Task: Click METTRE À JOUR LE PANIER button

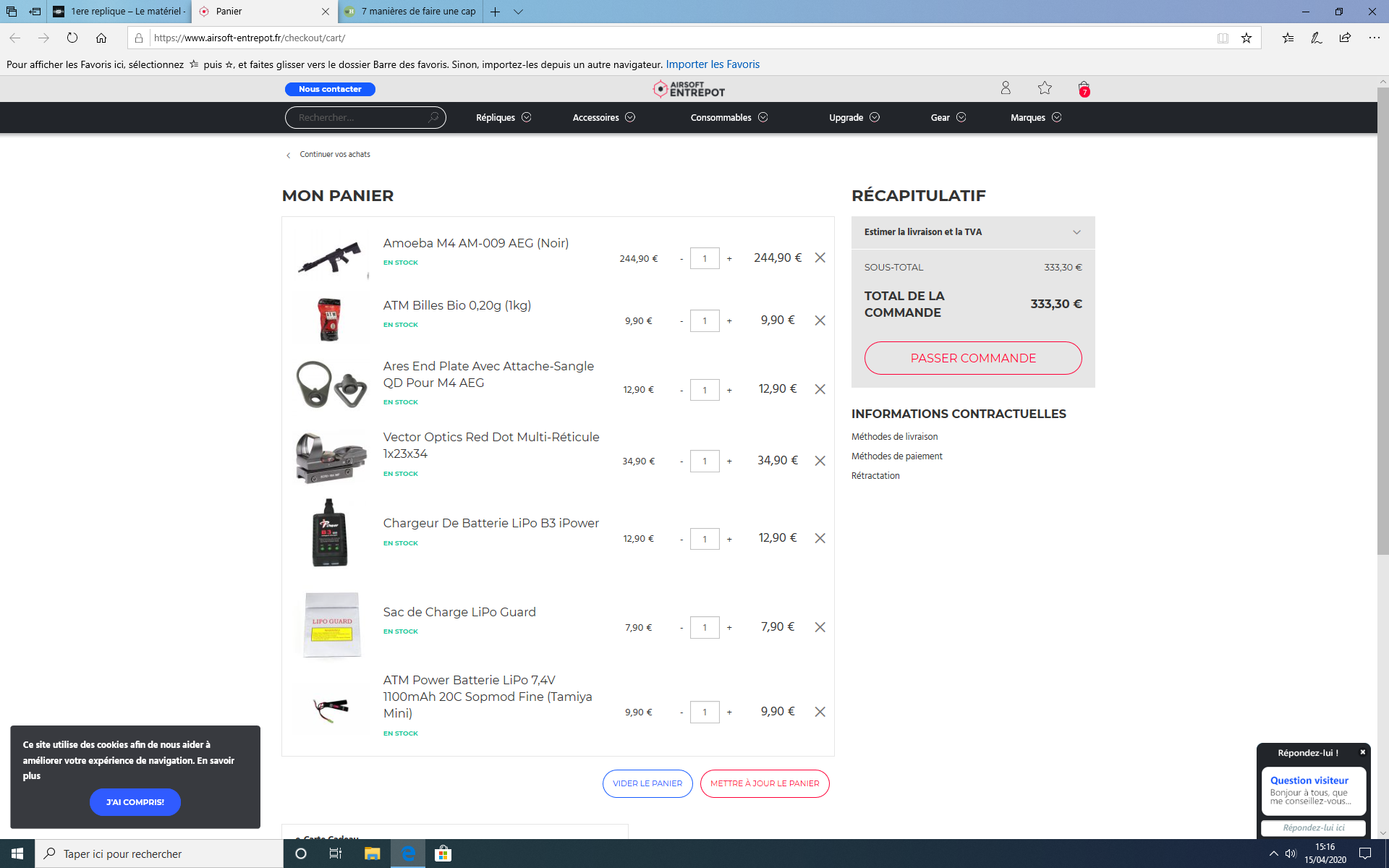Action: (765, 783)
